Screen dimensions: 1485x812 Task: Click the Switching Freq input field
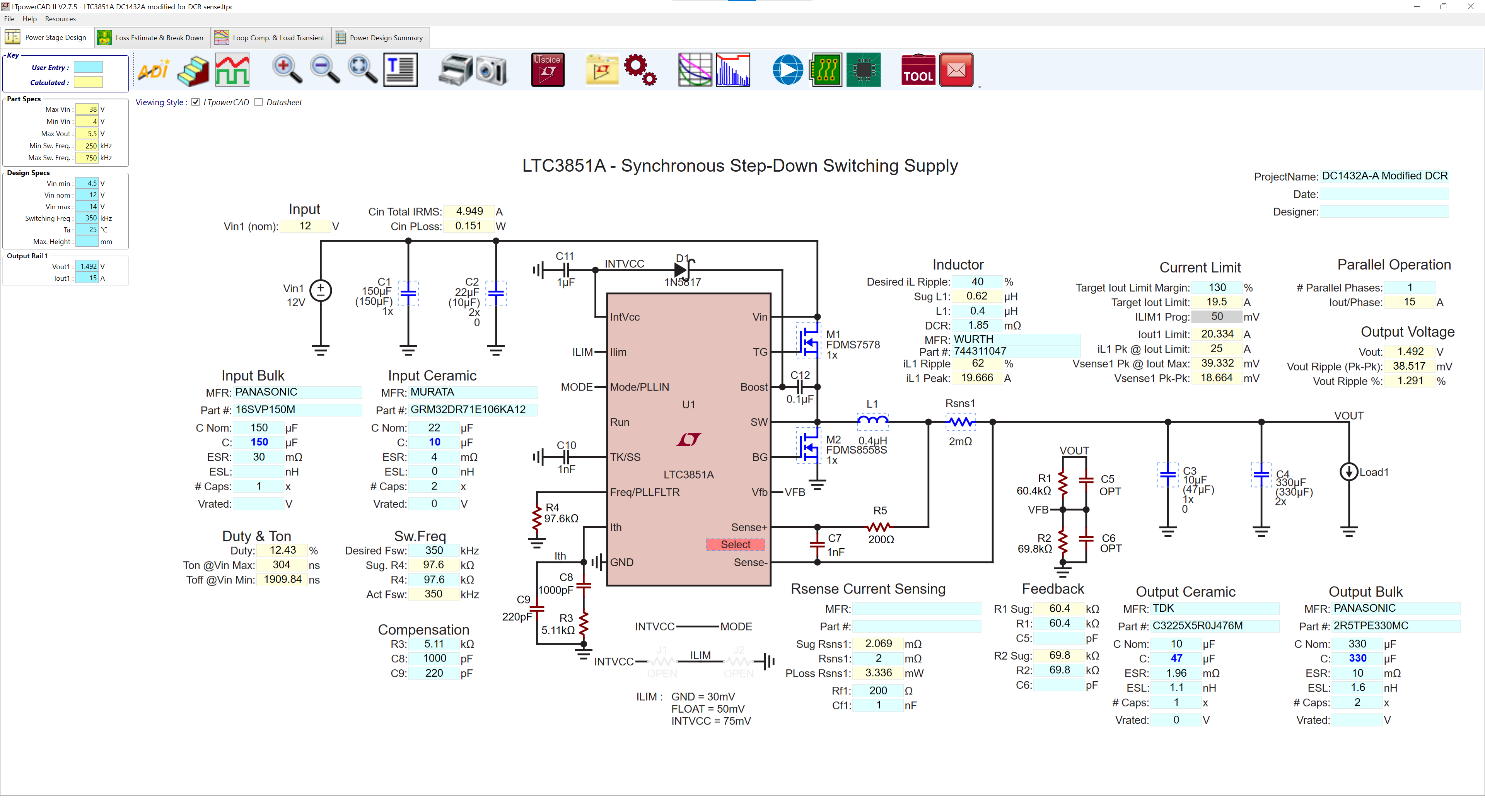pyautogui.click(x=87, y=218)
